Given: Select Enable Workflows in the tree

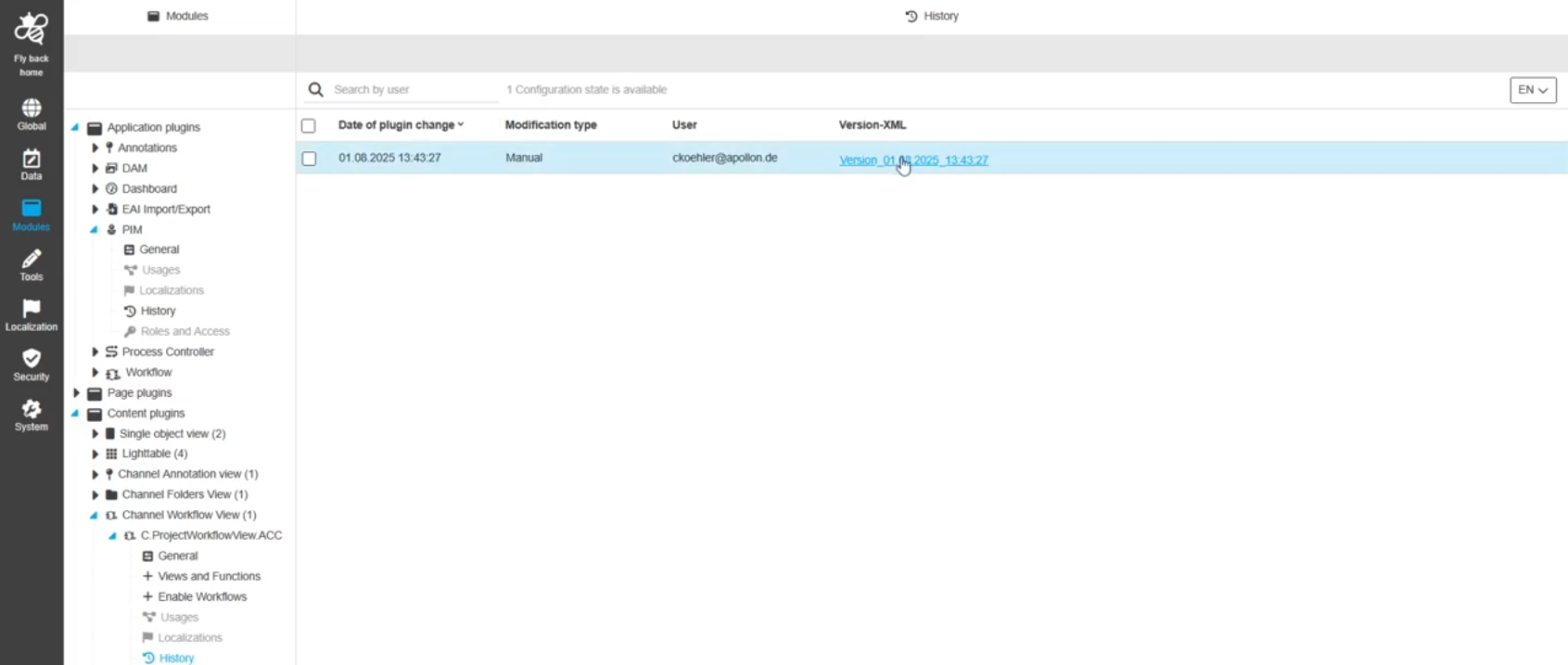Looking at the screenshot, I should (201, 597).
